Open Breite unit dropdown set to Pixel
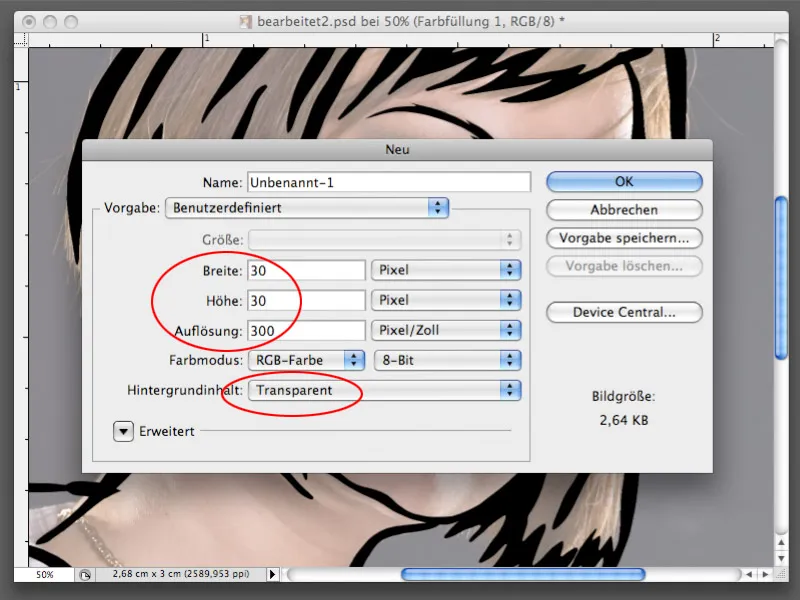800x600 pixels. point(446,270)
